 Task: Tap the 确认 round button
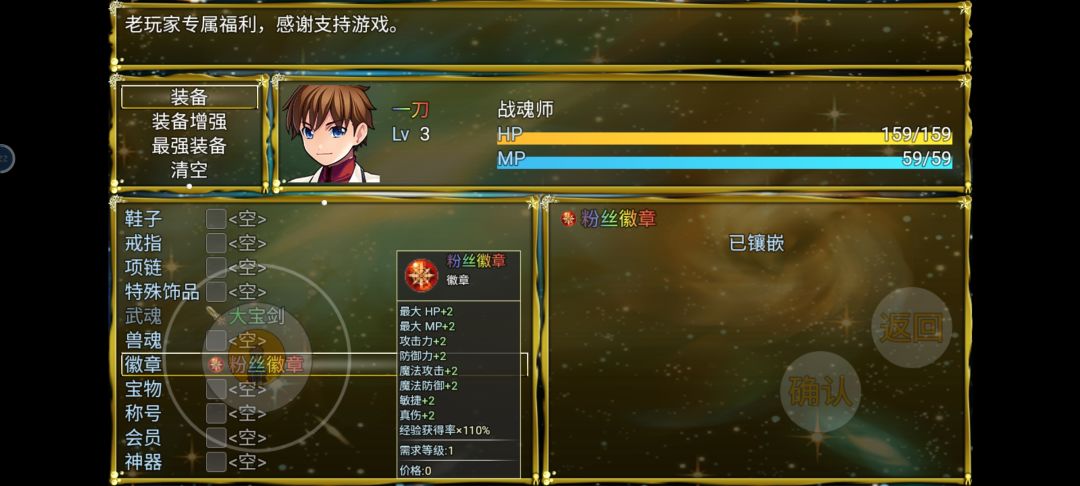pyautogui.click(x=820, y=392)
